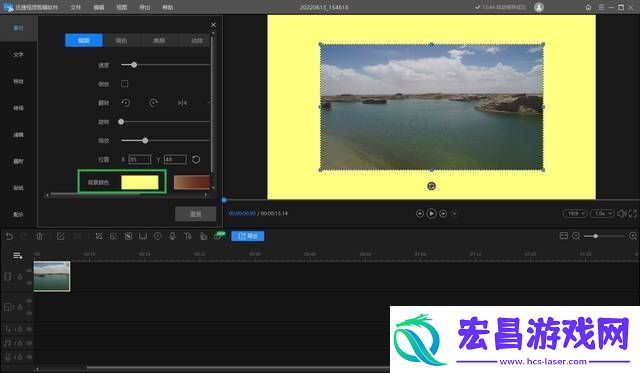Screen dimensions: 640x373
Task: Open the track management menu icon left of ruler
Action: [x=18, y=256]
